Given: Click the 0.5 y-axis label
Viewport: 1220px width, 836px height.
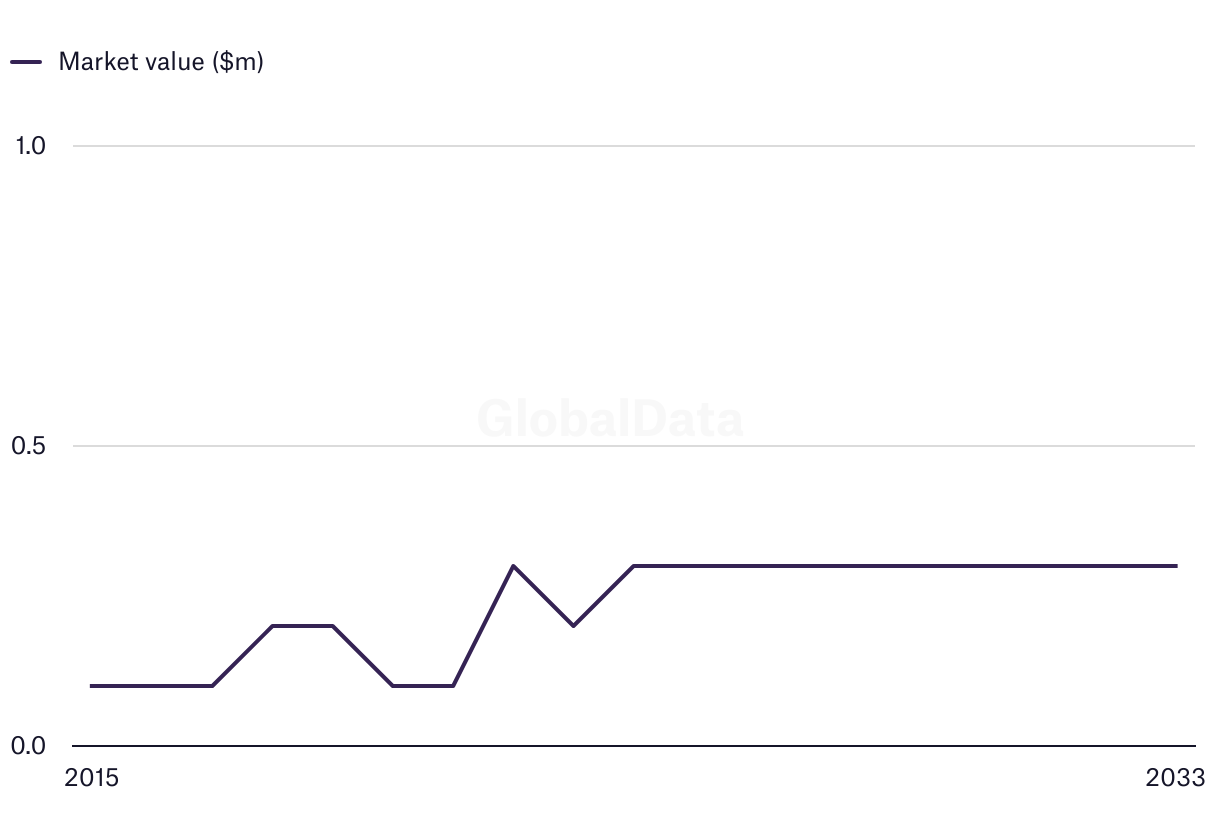Looking at the screenshot, I should coord(30,446).
